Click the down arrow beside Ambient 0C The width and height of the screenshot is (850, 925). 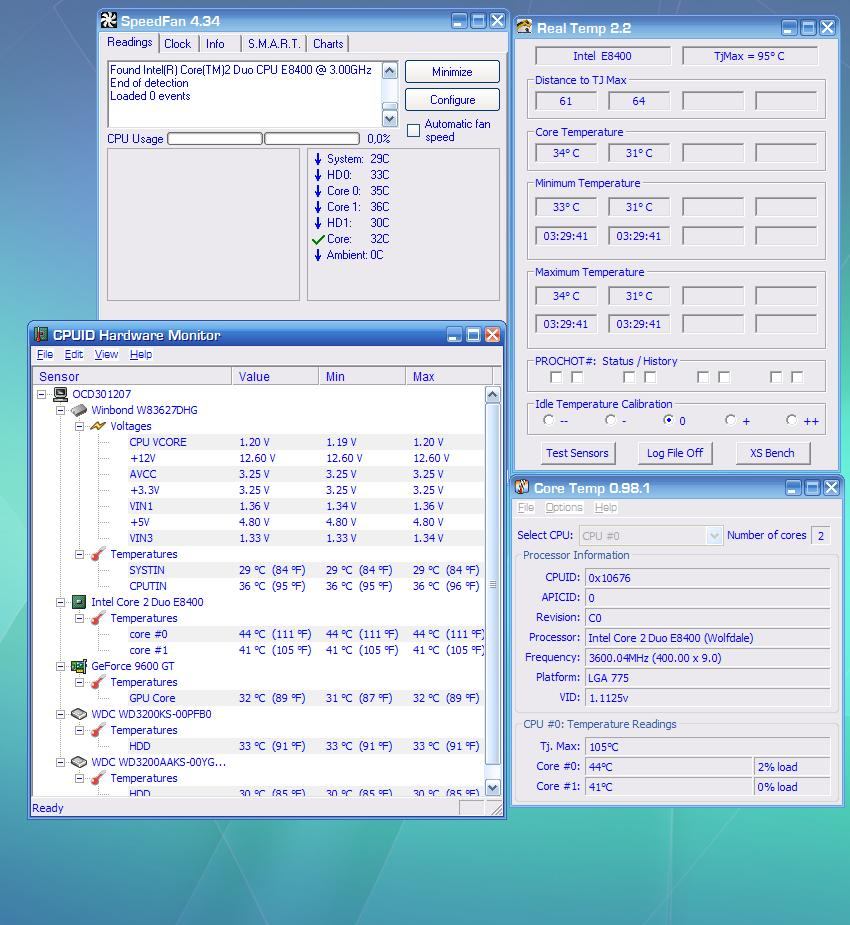318,255
